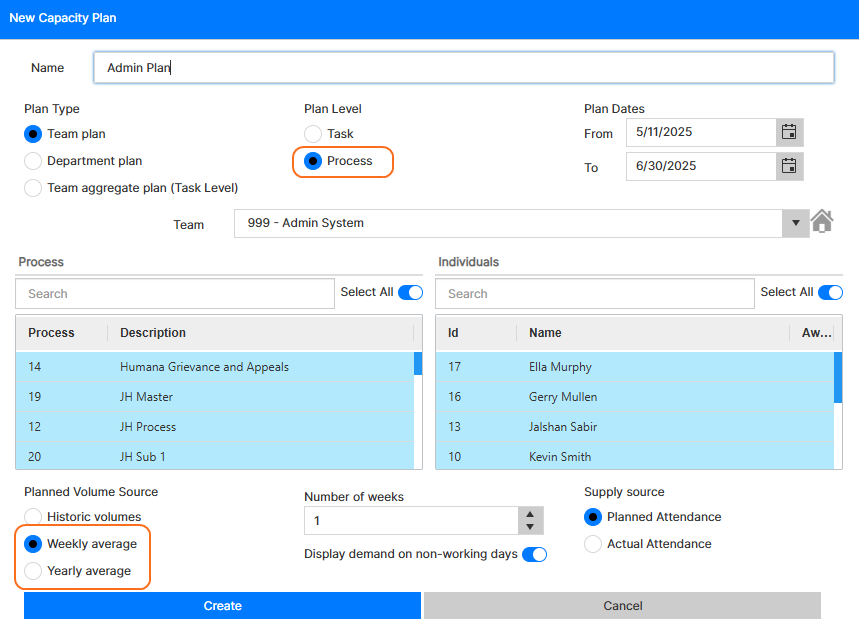
Task: Decrease the number of weeks
Action: pos(530,527)
